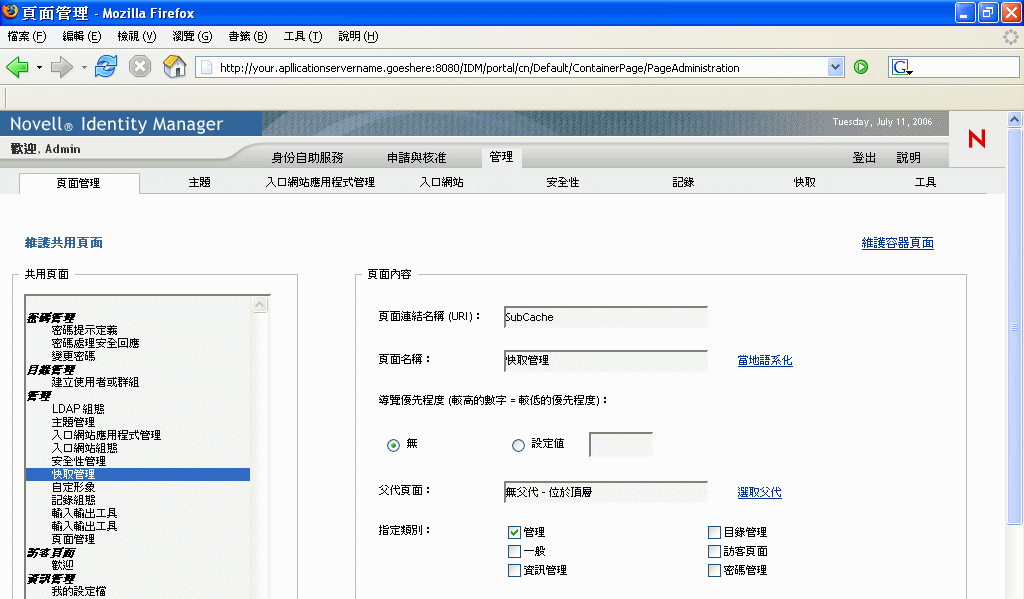Click the Google search engine icon

point(901,67)
